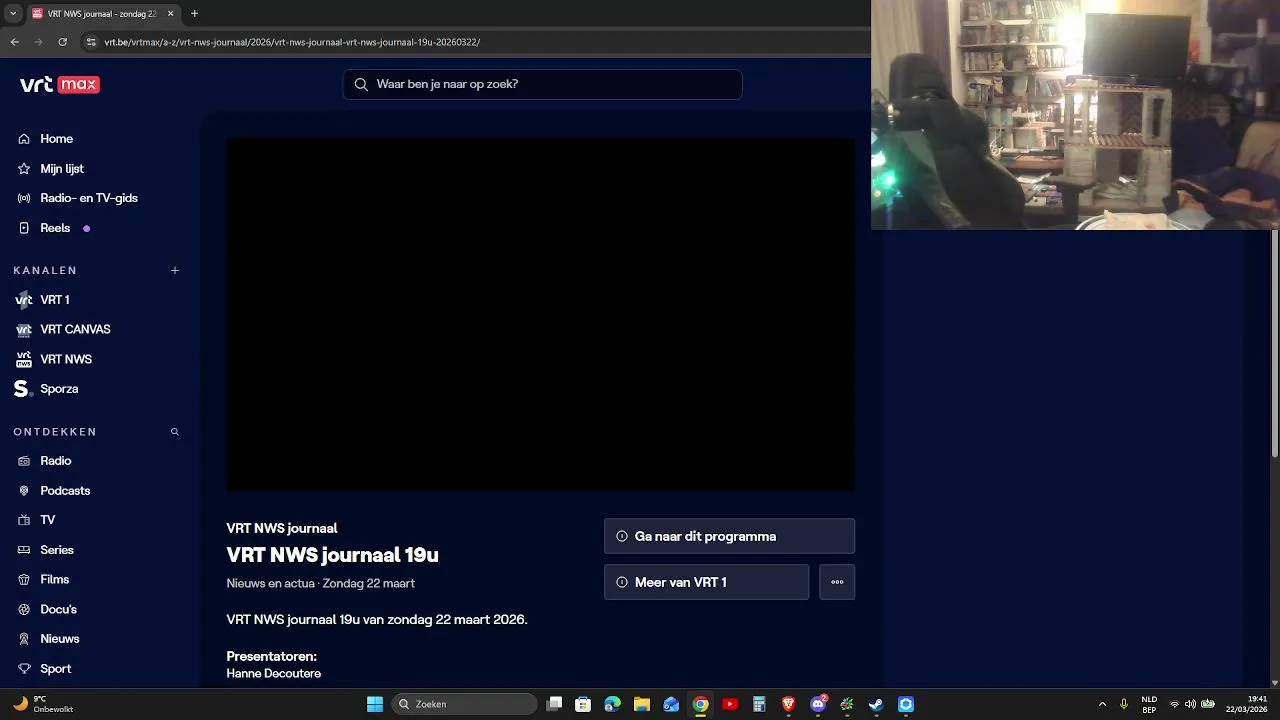1280x720 pixels.
Task: Open the tab search dropdown arrow
Action: click(x=12, y=14)
